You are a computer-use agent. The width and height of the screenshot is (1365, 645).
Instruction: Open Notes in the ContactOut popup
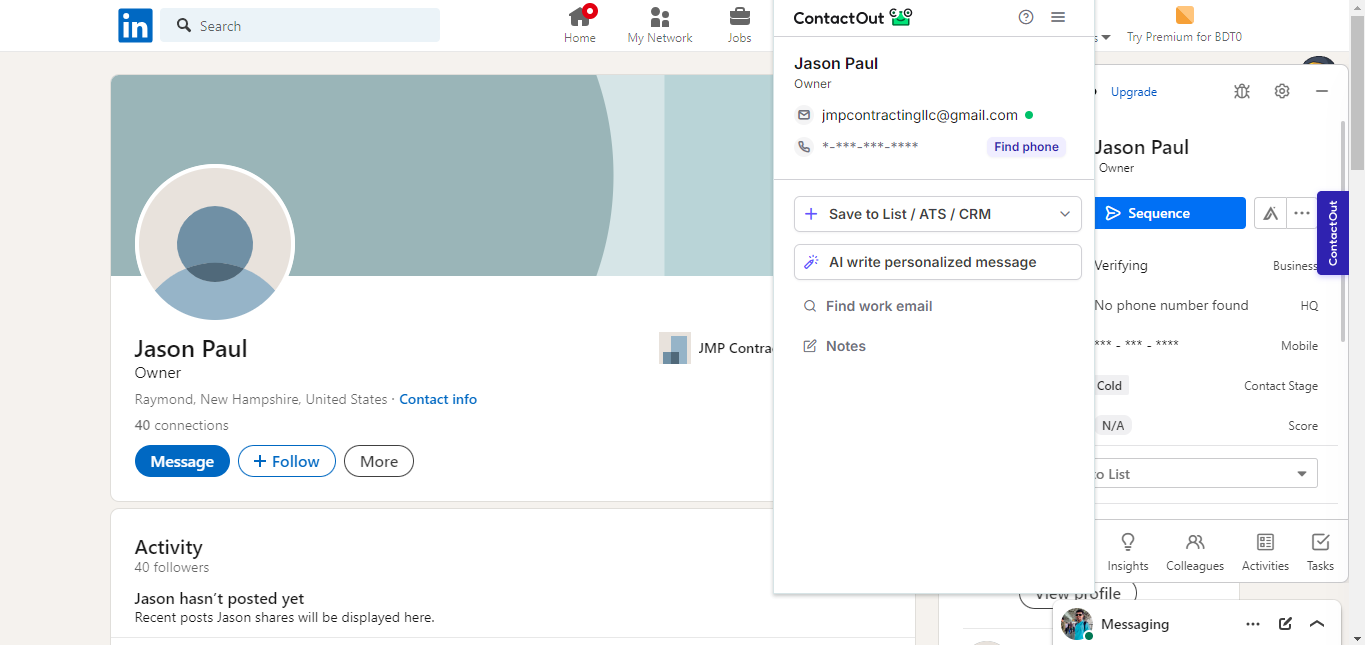pos(835,346)
